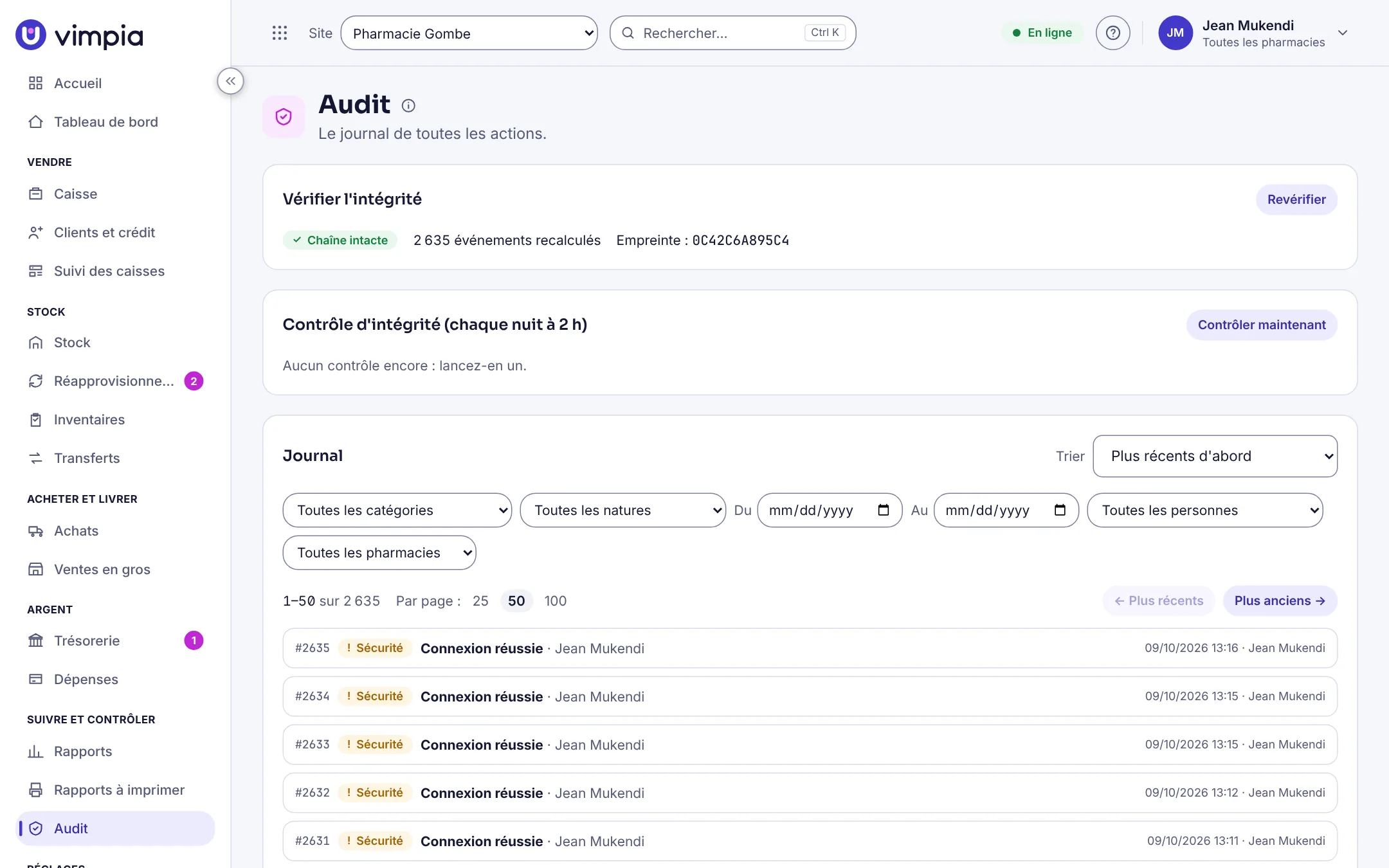Image resolution: width=1389 pixels, height=868 pixels.
Task: Open the Plus récents d'abord sort dropdown
Action: click(x=1215, y=456)
